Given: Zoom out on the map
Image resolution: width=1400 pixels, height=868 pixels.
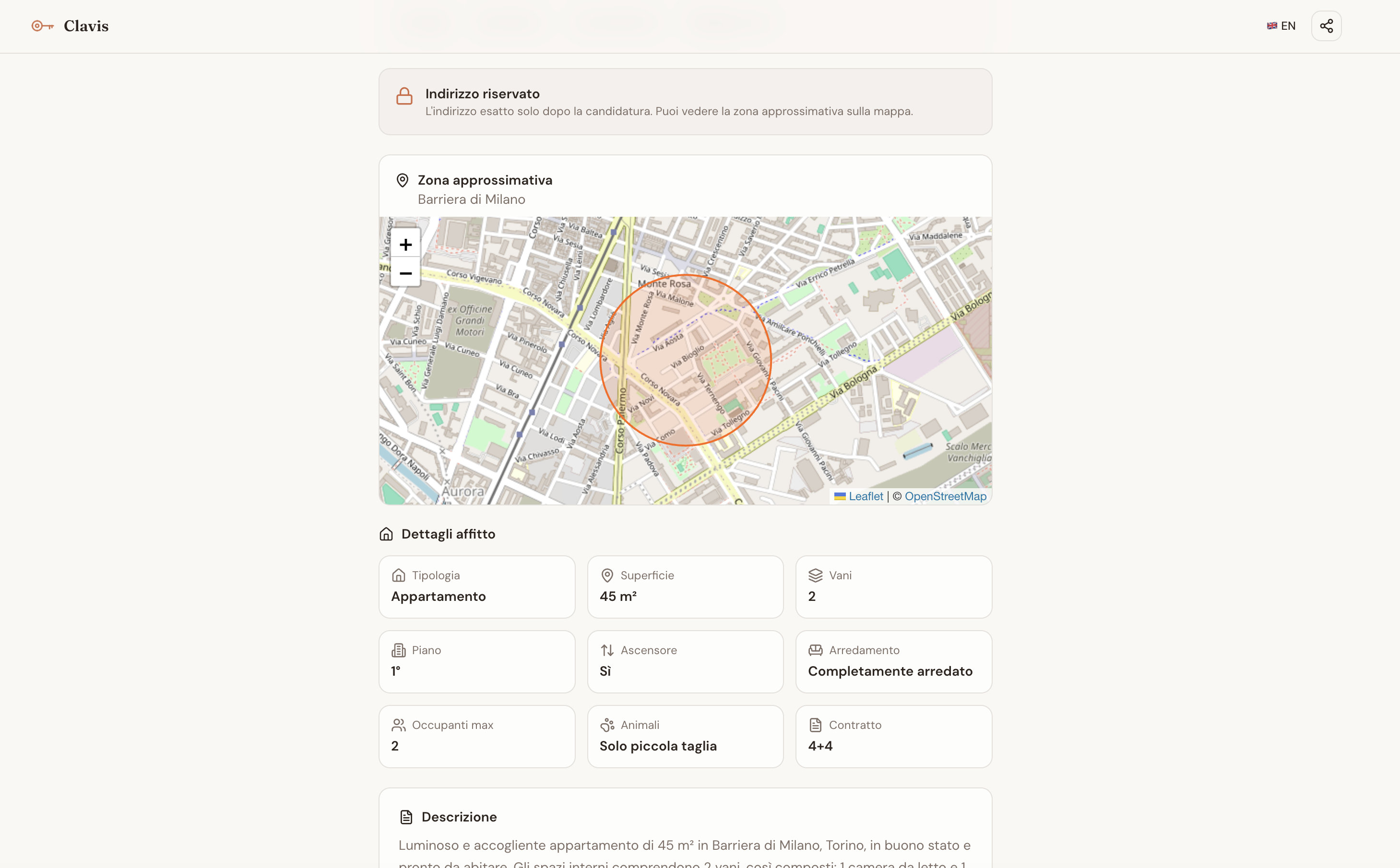Looking at the screenshot, I should click(405, 273).
